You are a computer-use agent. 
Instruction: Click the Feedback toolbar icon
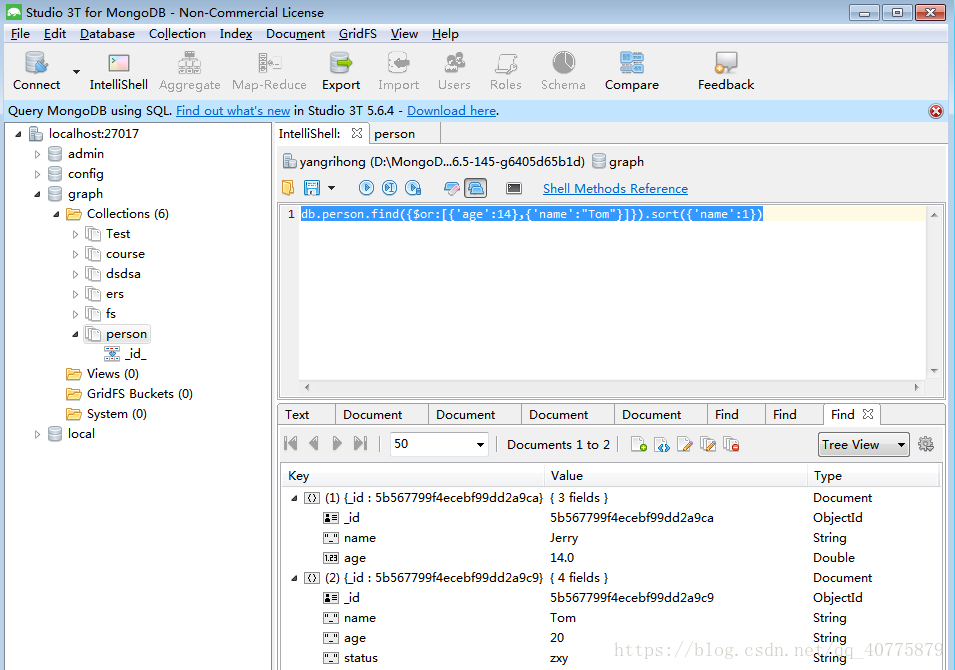tap(725, 71)
